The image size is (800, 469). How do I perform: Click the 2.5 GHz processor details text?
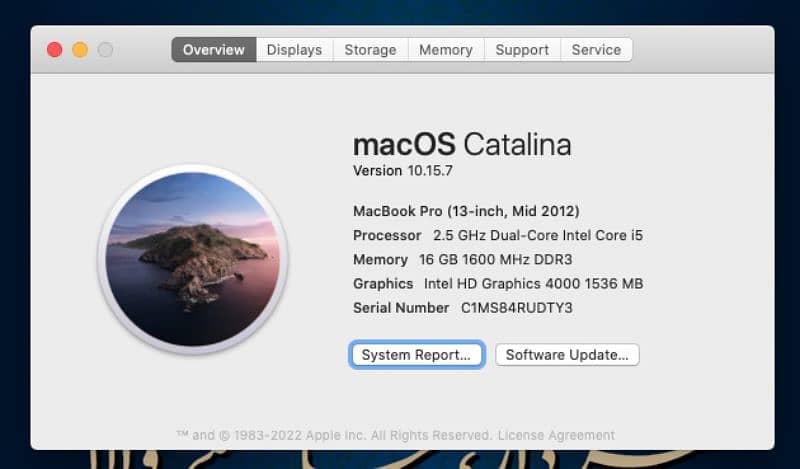click(537, 236)
